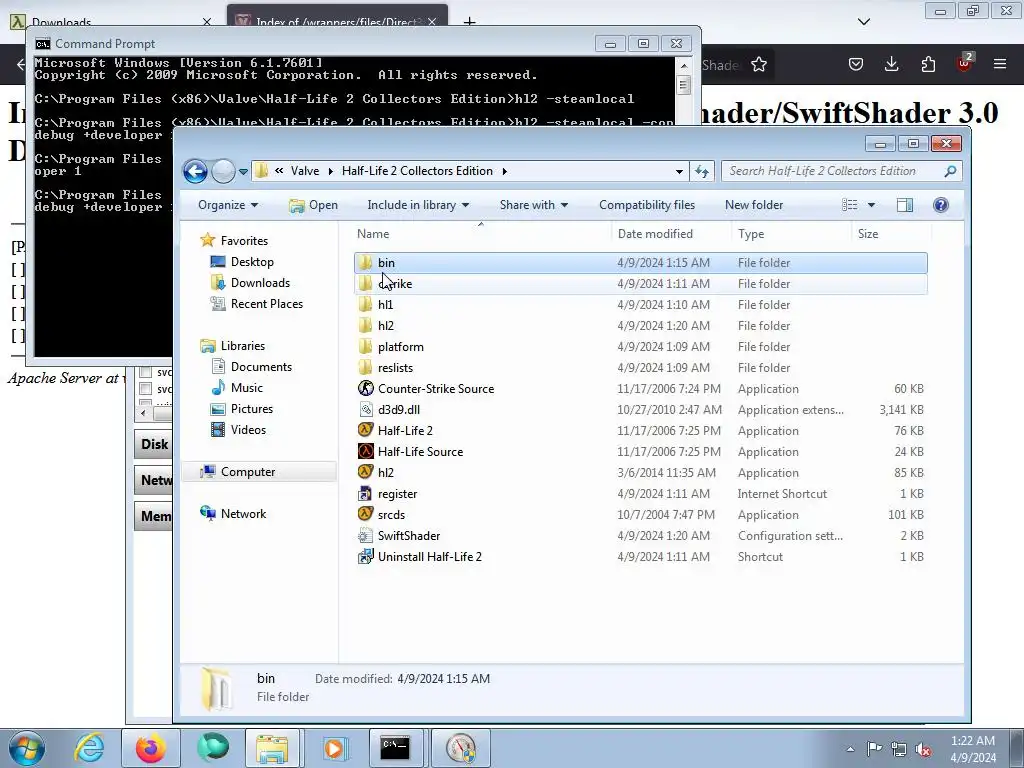Select the d3d9.dll file
Viewport: 1024px width, 768px height.
pyautogui.click(x=641, y=410)
